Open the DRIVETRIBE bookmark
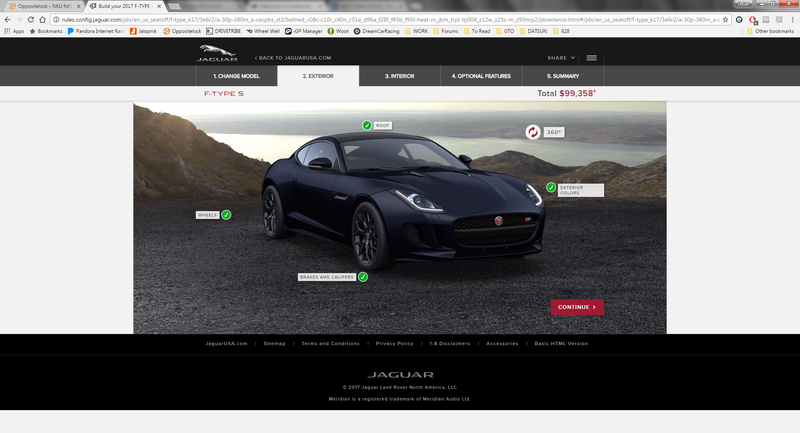The width and height of the screenshot is (800, 433). [x=223, y=31]
